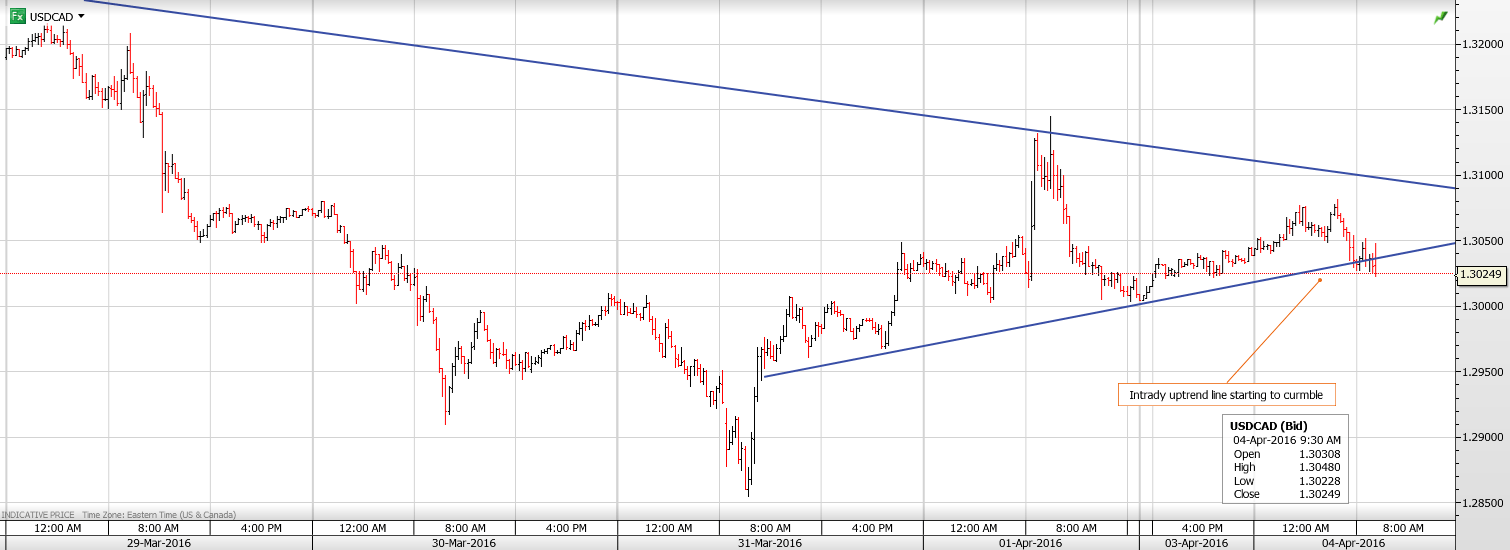Select the 31-Mar-2016 date segment
This screenshot has width=1510, height=550.
coord(770,543)
